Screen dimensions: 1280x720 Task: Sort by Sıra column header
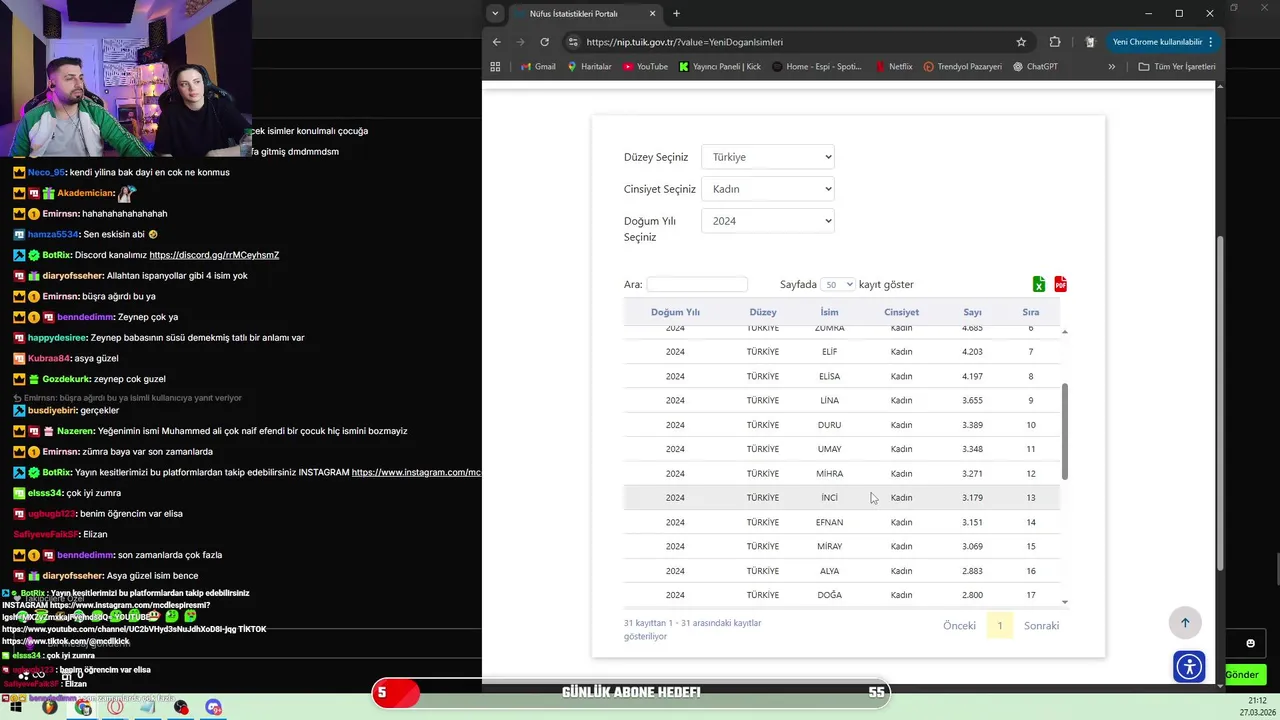(x=1030, y=312)
